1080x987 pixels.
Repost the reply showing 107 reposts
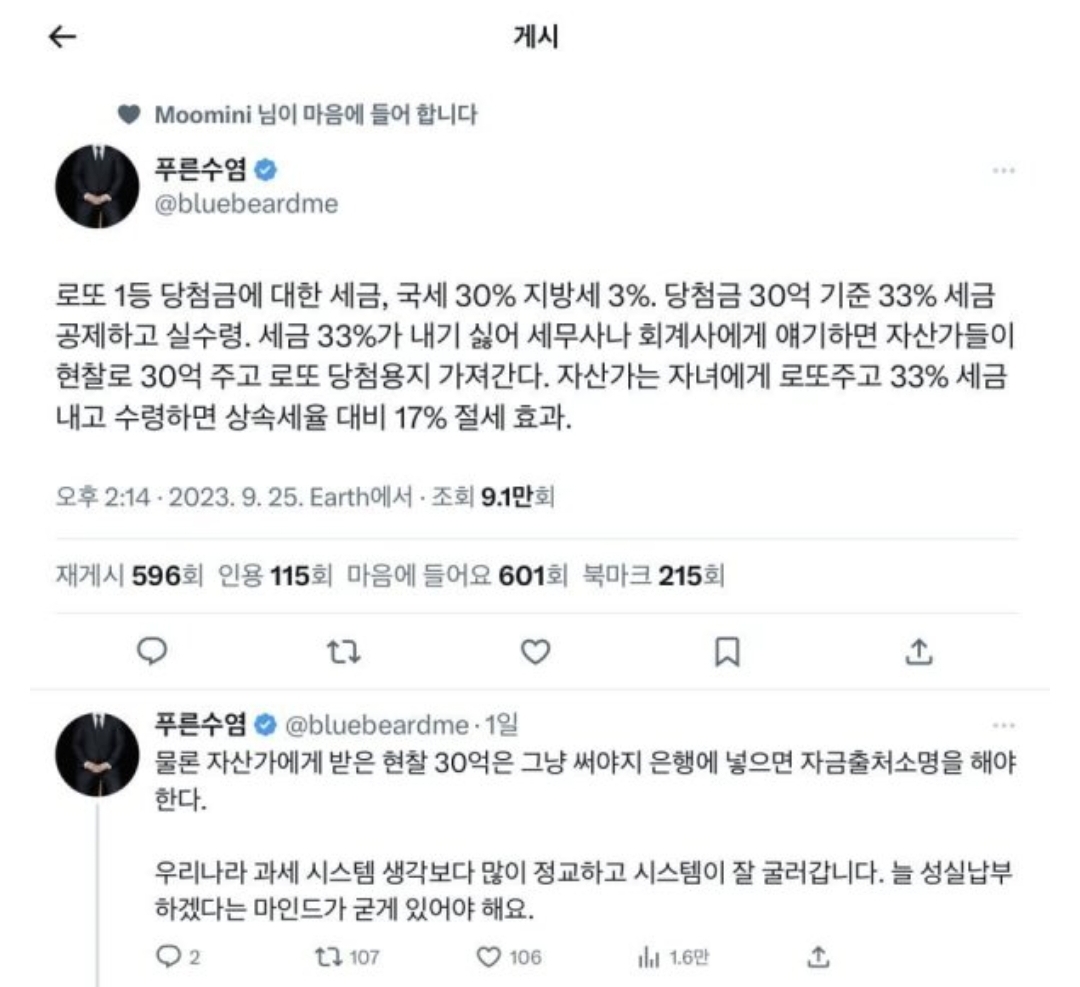pyautogui.click(x=347, y=957)
